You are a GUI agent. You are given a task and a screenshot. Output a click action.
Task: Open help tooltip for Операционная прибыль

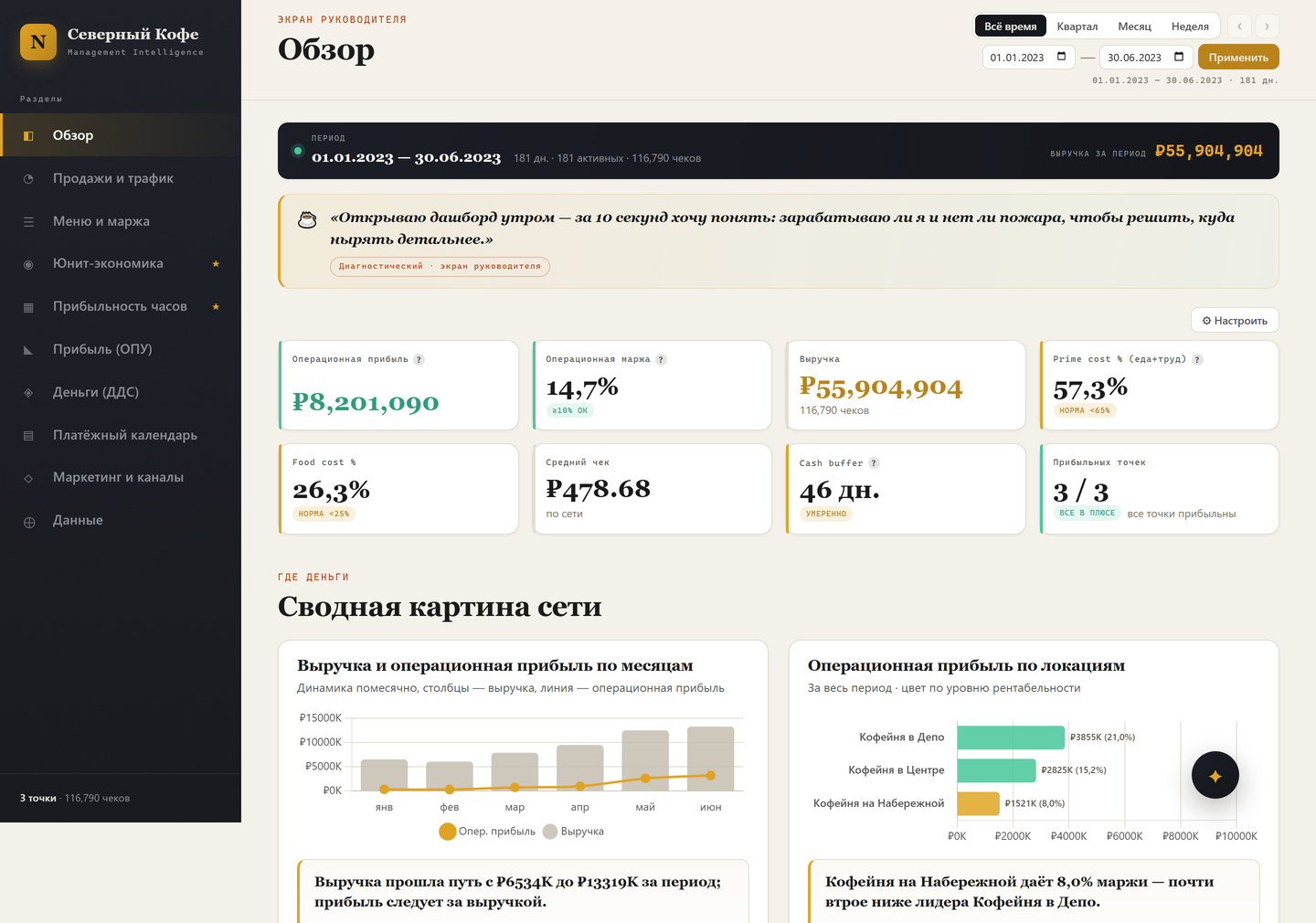click(419, 359)
